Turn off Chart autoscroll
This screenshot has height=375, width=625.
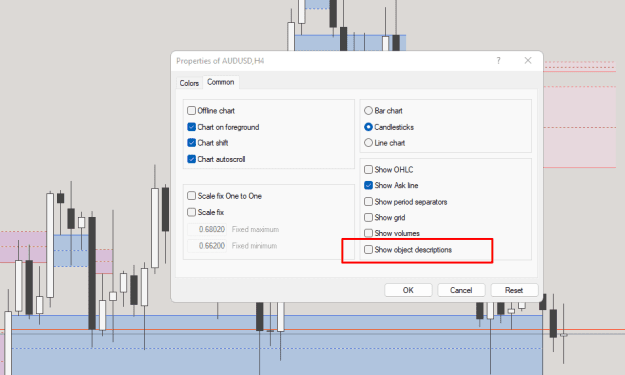point(192,159)
